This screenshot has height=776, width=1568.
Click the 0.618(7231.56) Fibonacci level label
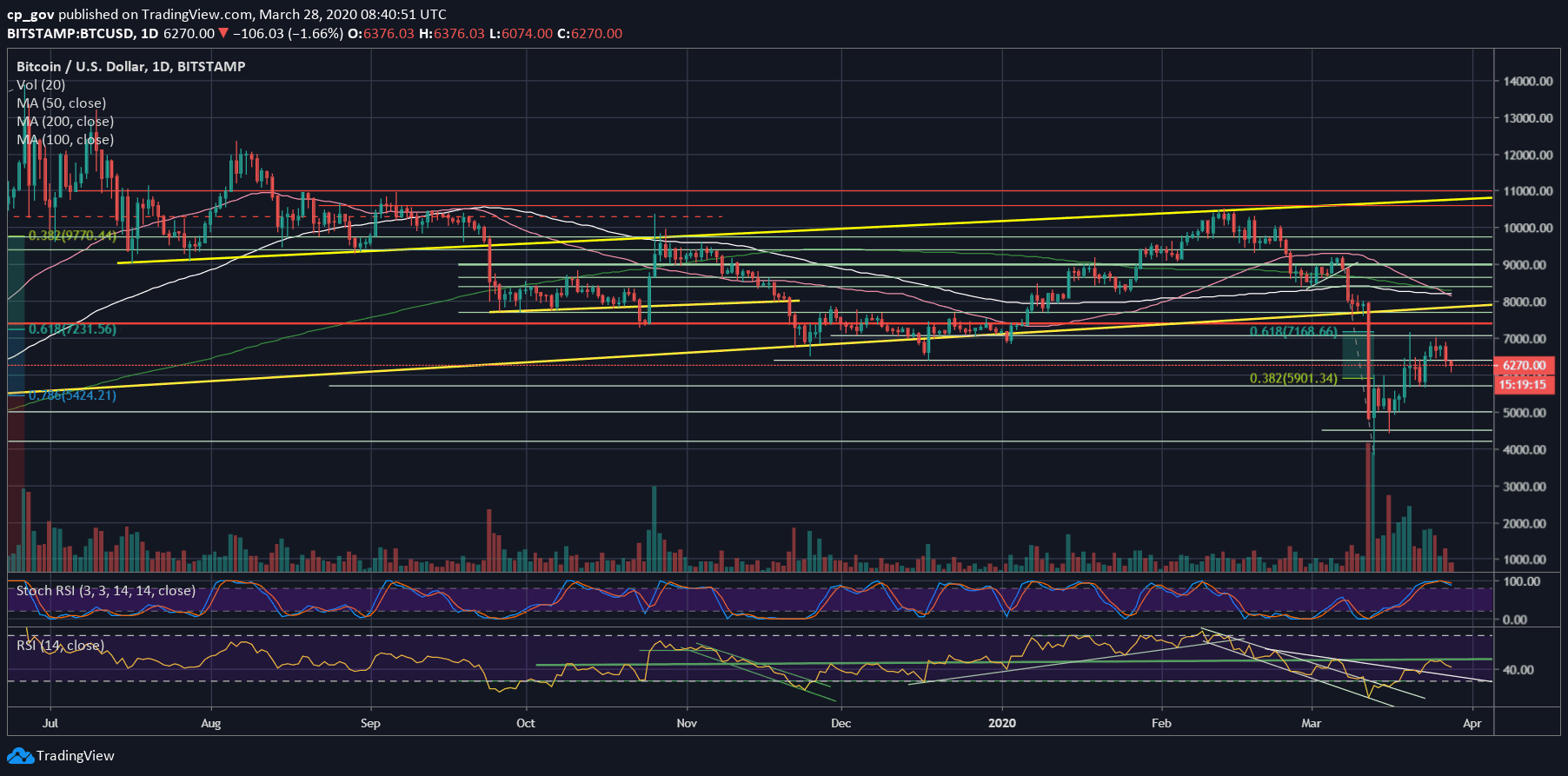pos(72,329)
